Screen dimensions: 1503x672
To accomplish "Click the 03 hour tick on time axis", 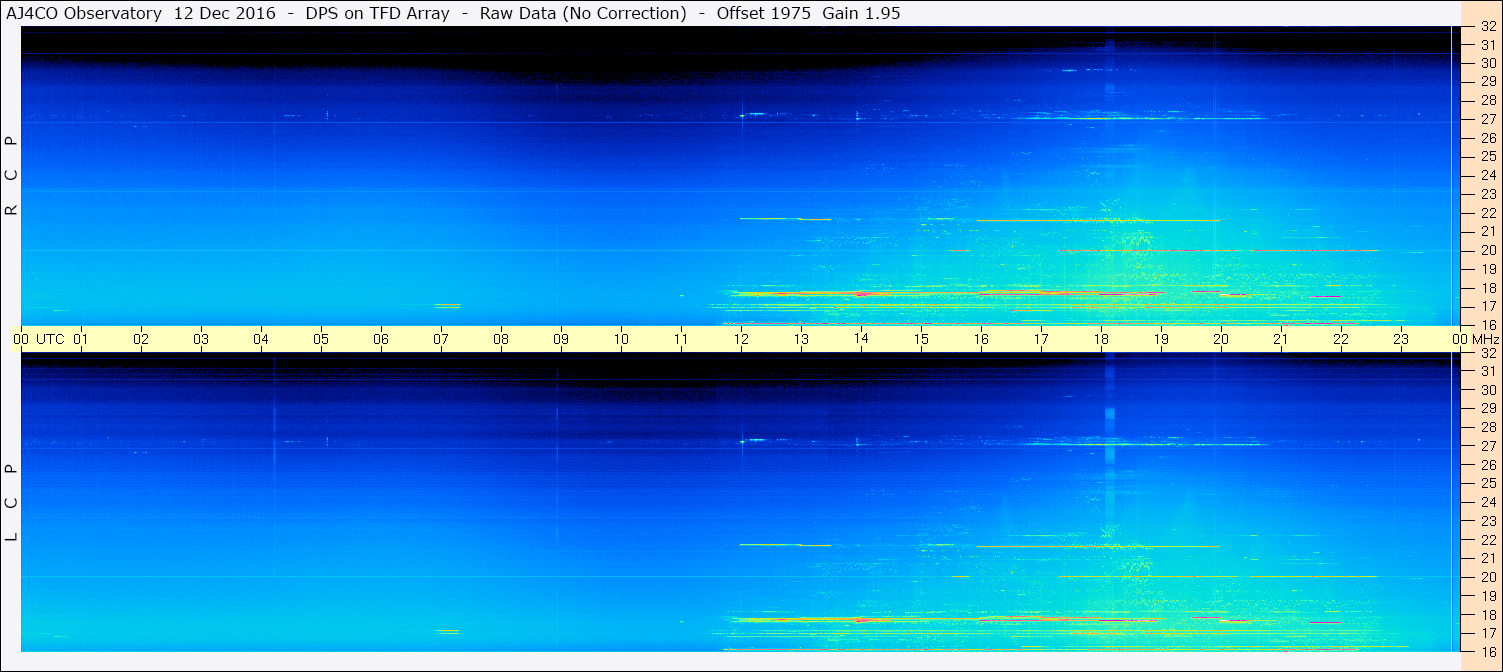I will point(201,339).
